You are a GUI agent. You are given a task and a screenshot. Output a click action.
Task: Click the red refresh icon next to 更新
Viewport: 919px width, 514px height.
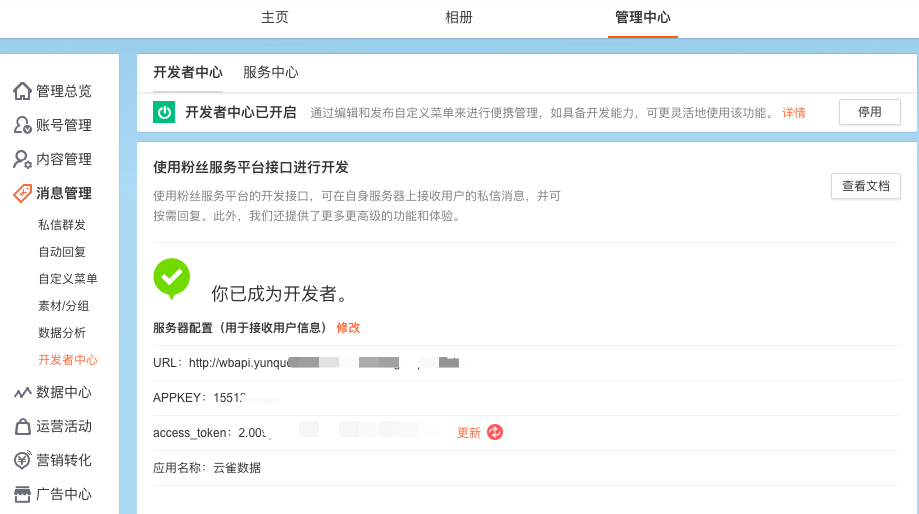pos(495,432)
